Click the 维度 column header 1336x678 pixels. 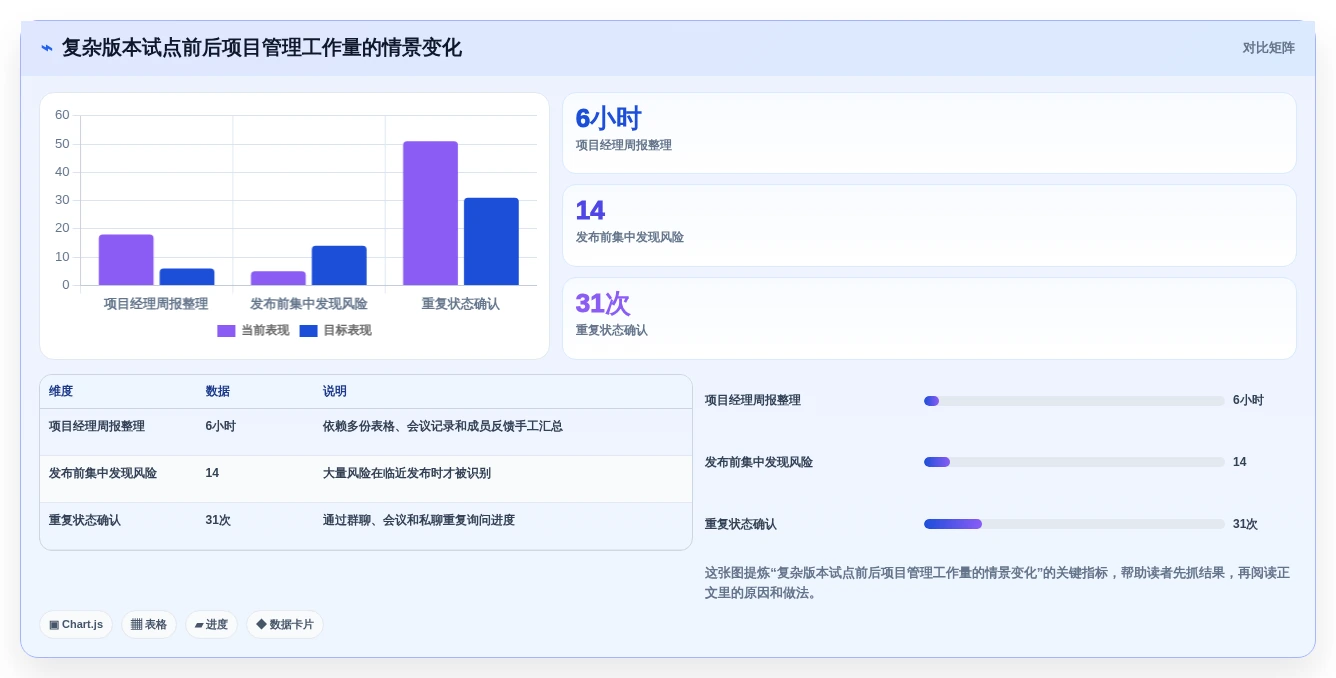61,392
